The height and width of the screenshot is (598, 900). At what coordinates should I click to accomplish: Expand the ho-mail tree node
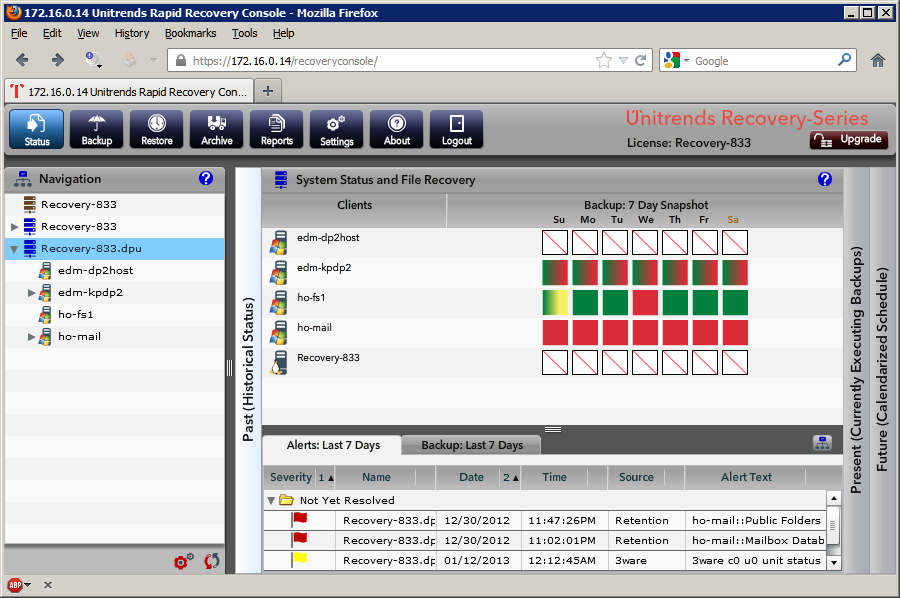(x=32, y=337)
